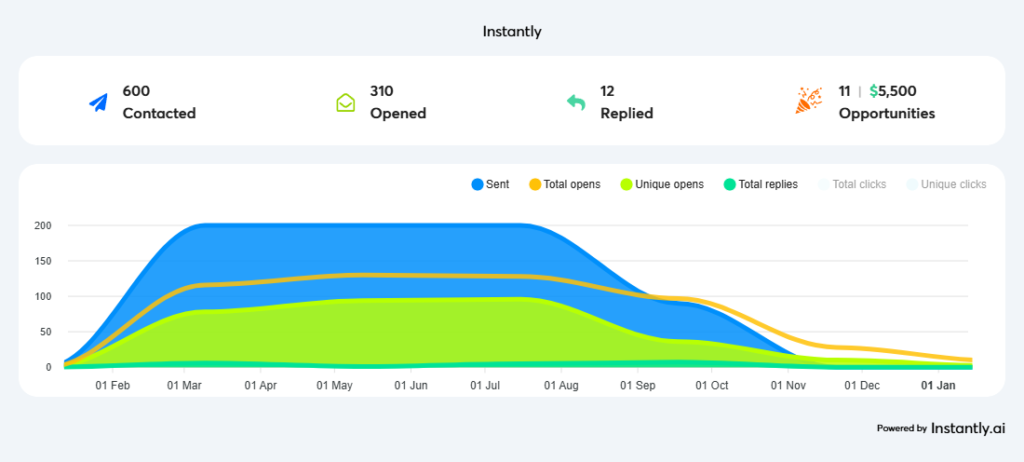The height and width of the screenshot is (462, 1024).
Task: Click the 12 replied count
Action: [x=607, y=91]
